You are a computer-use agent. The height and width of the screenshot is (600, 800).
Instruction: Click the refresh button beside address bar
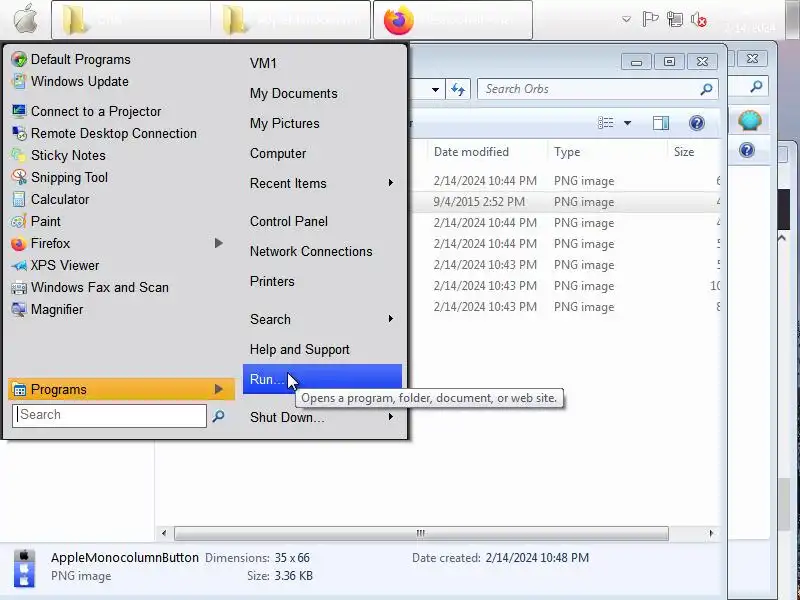tap(458, 90)
